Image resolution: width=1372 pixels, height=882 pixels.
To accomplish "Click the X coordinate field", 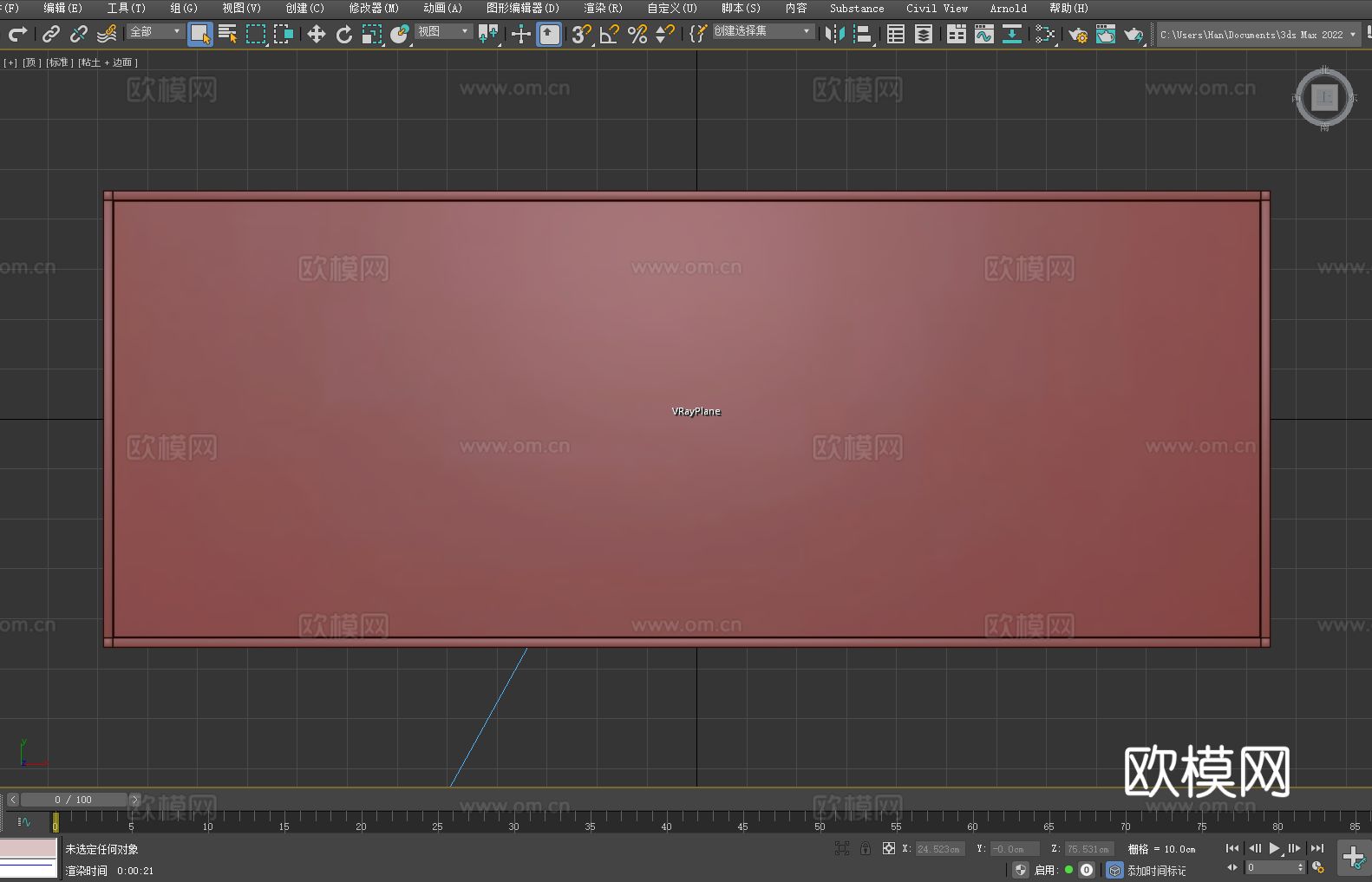I will [x=940, y=849].
